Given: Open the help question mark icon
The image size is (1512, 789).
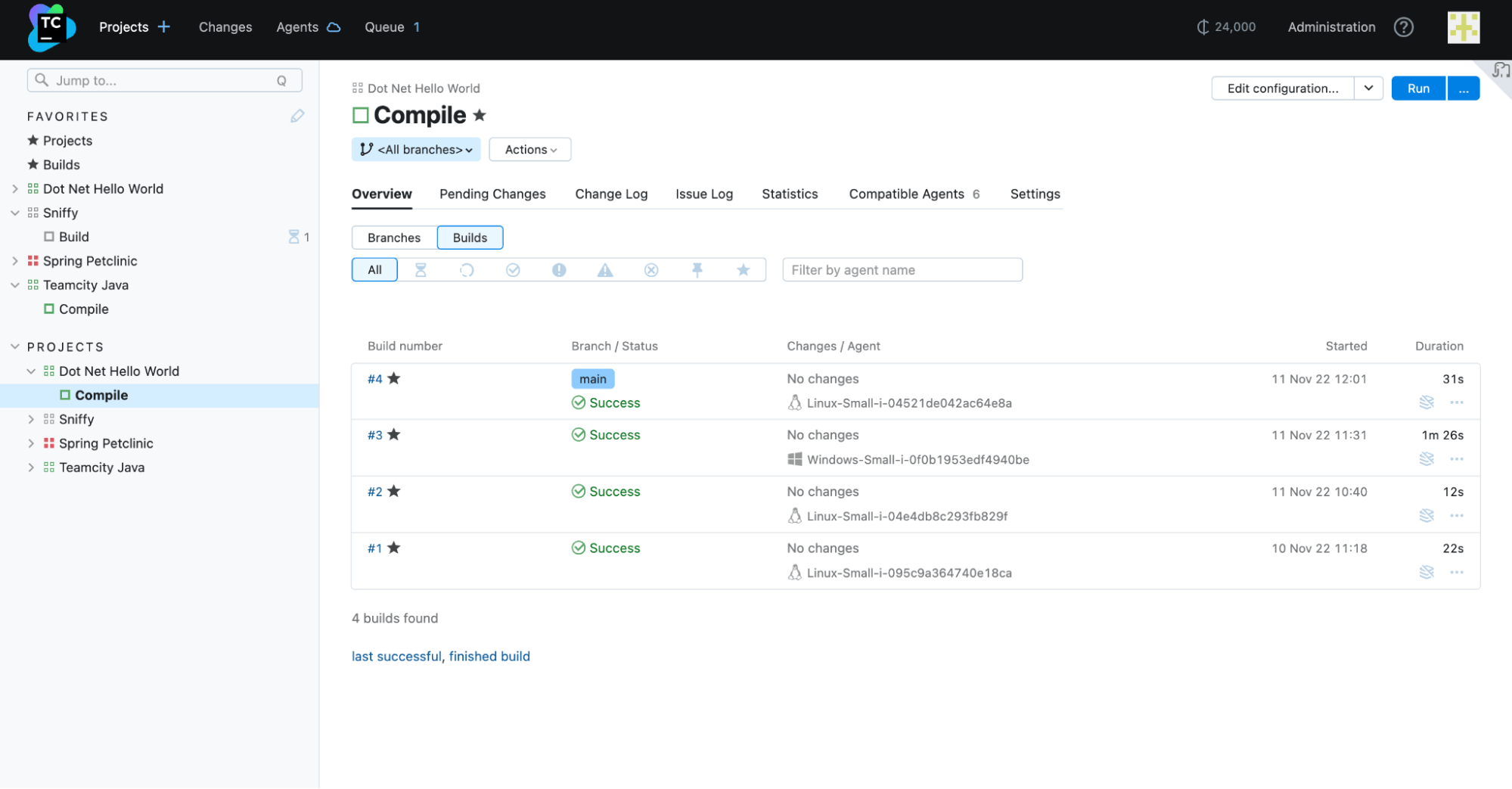Looking at the screenshot, I should pyautogui.click(x=1404, y=27).
